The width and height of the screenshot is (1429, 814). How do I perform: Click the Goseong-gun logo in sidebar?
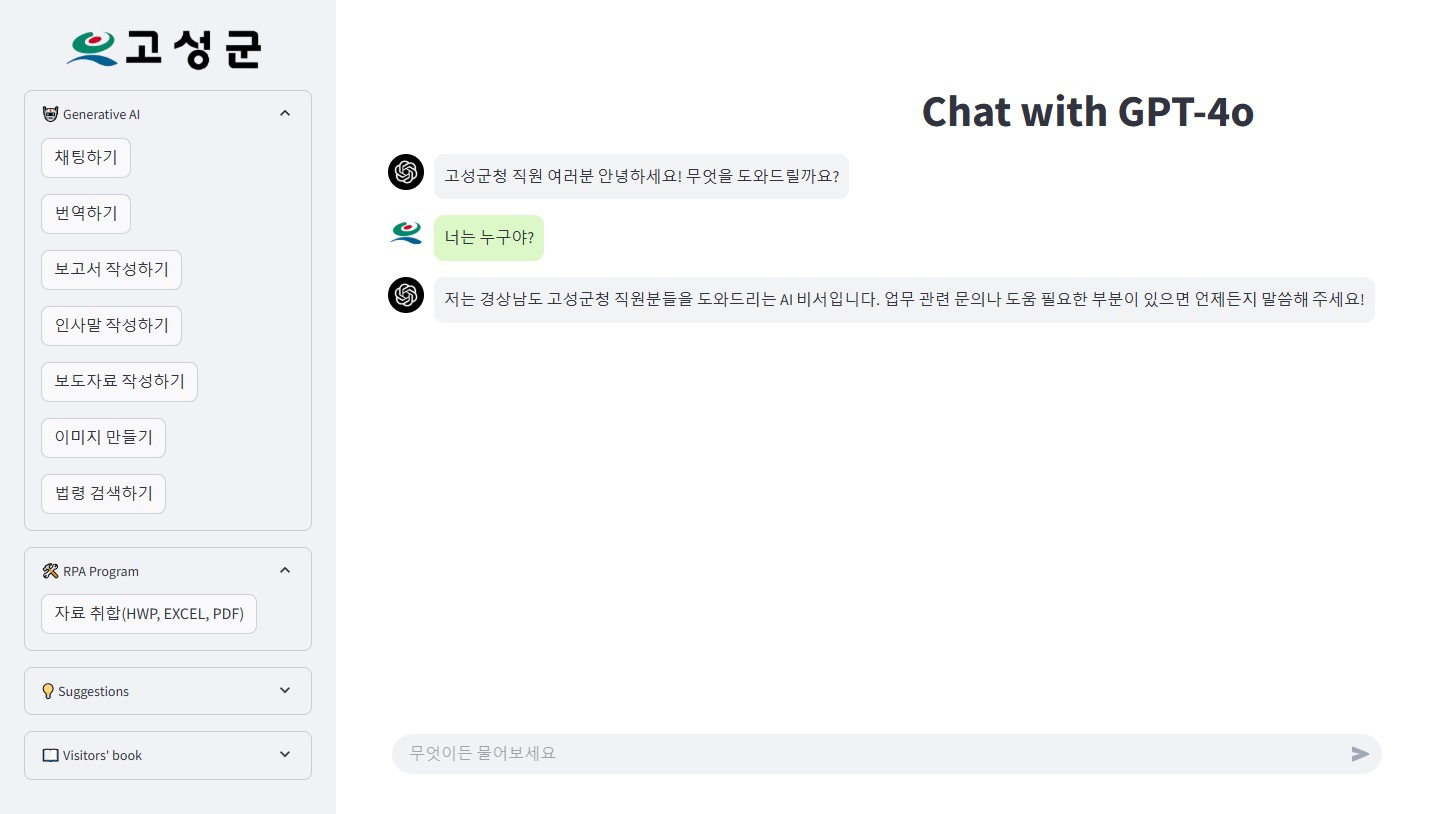166,48
